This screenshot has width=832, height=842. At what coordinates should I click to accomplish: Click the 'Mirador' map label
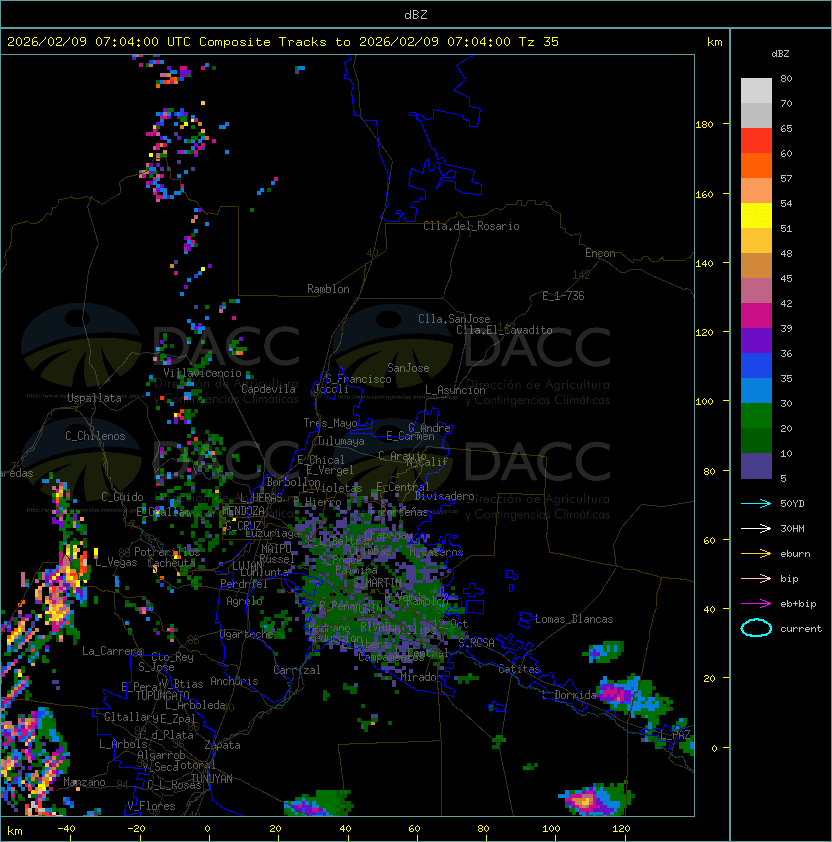(422, 677)
